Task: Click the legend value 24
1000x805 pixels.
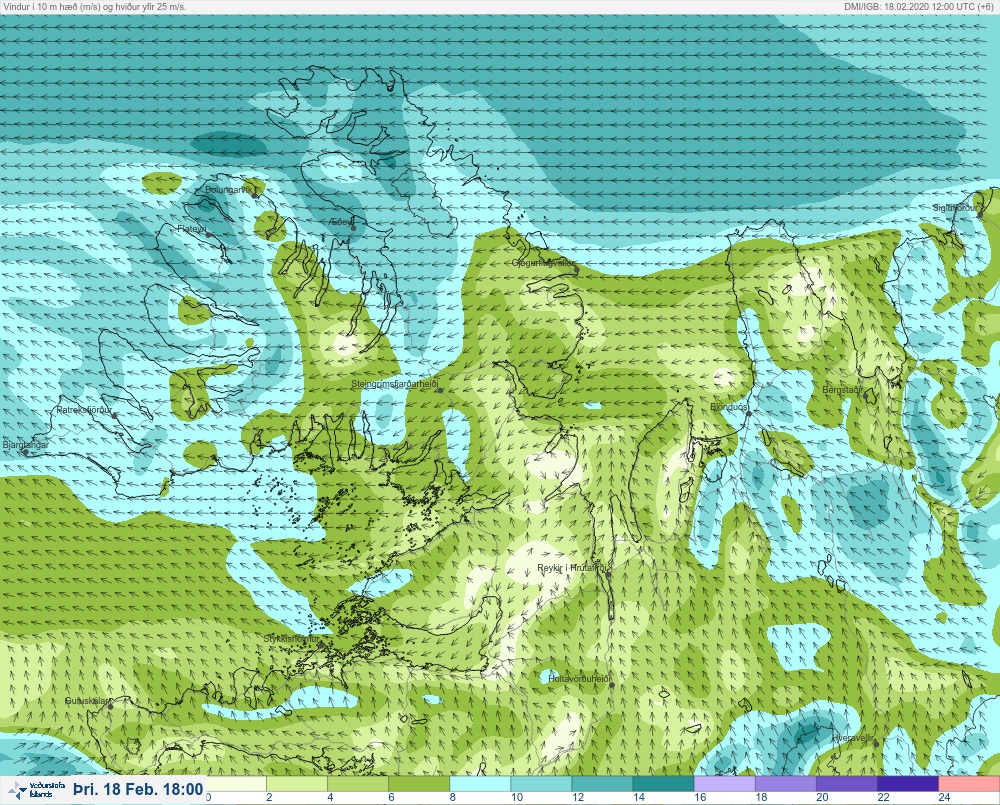Action: [x=945, y=797]
